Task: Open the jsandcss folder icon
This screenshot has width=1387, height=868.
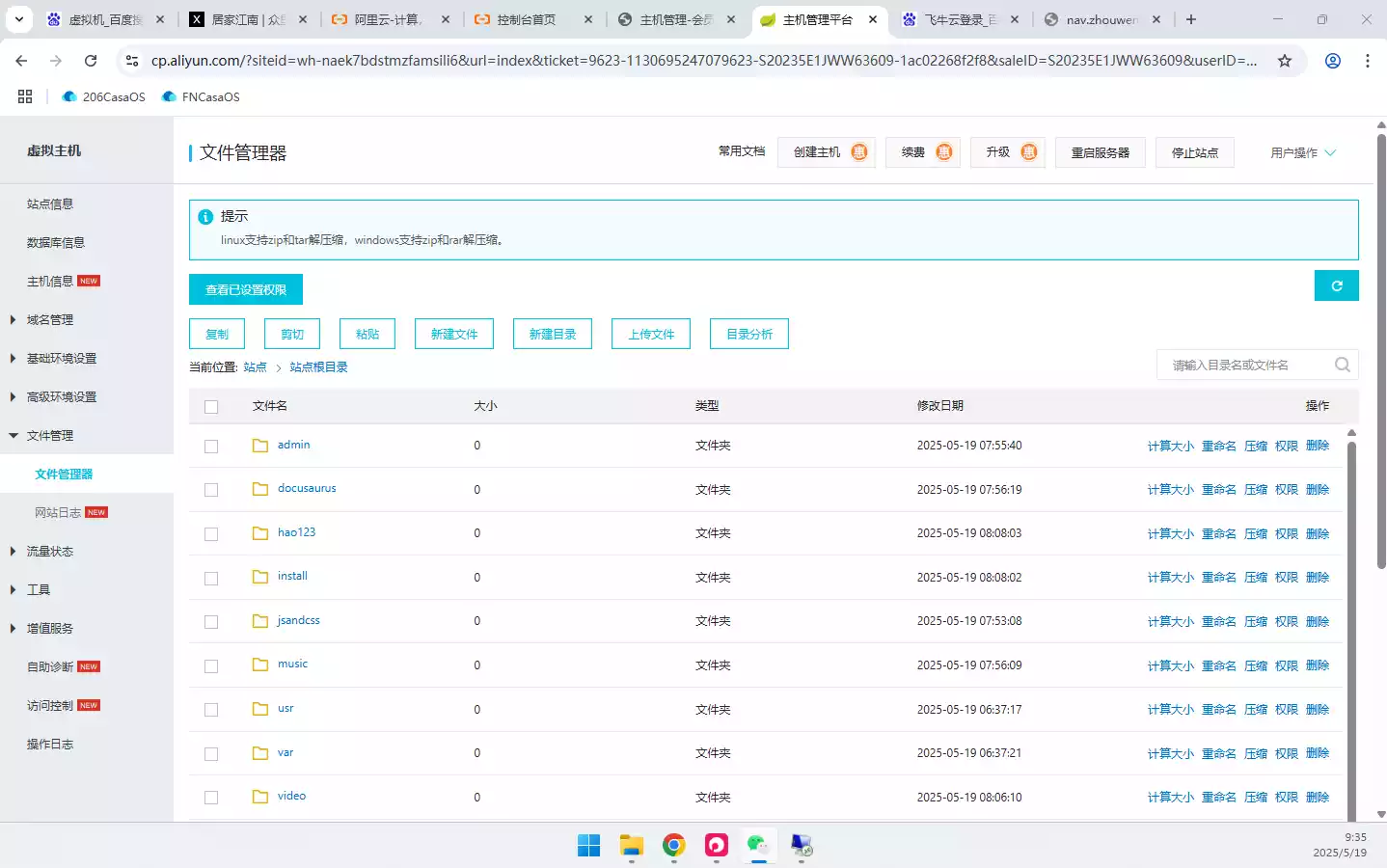Action: (x=260, y=621)
